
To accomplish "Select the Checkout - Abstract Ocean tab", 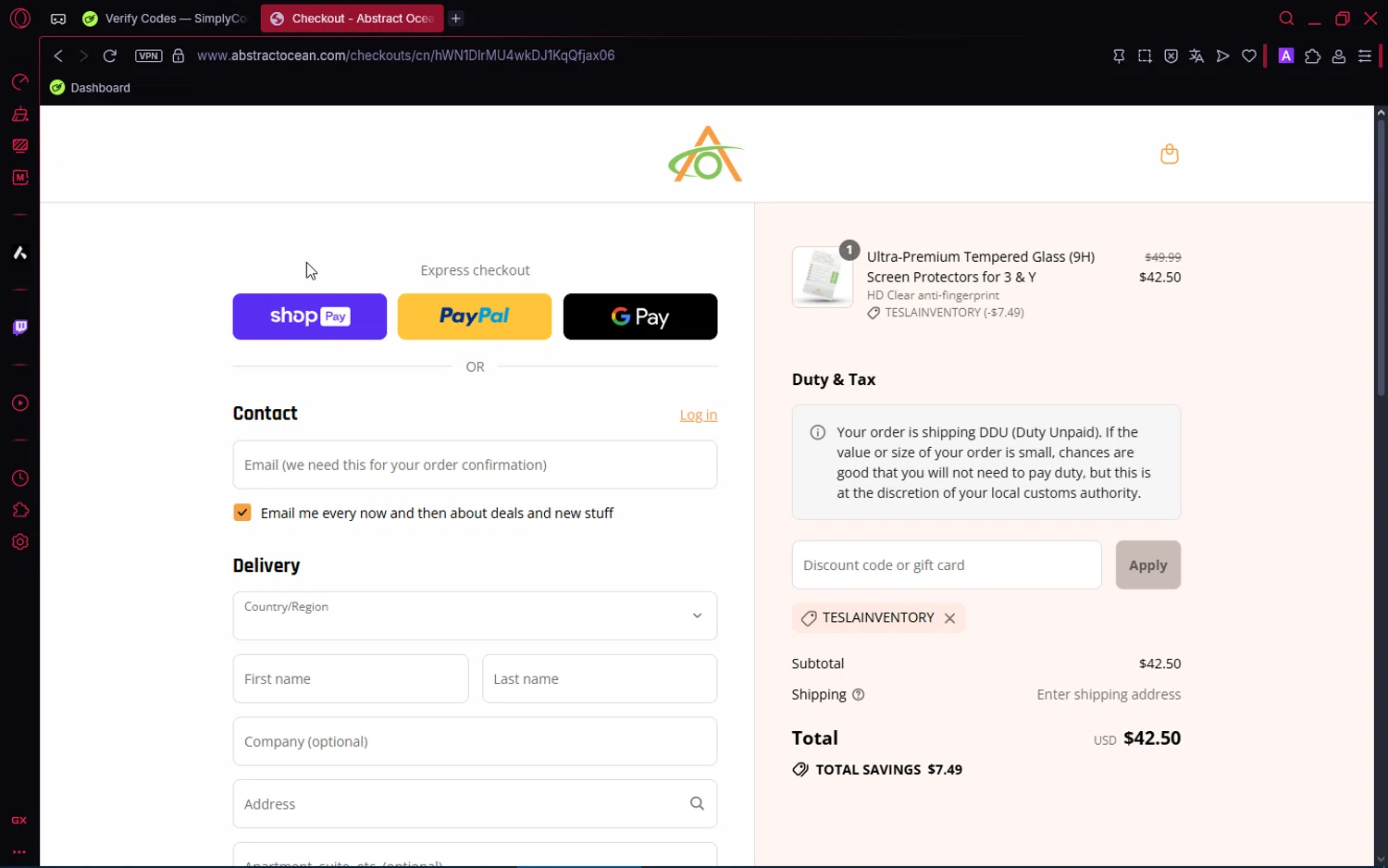I will [x=352, y=19].
